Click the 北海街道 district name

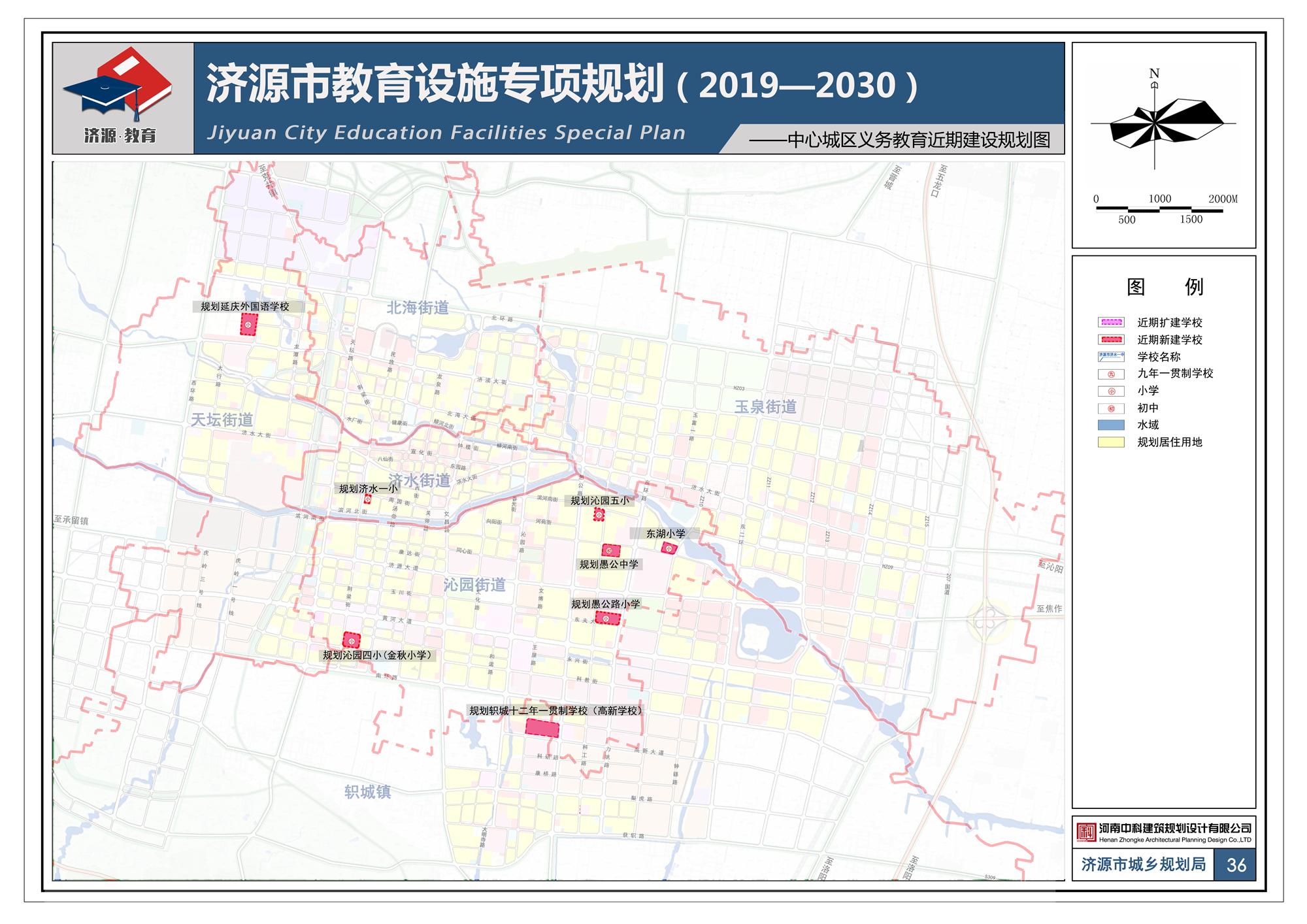tap(418, 307)
